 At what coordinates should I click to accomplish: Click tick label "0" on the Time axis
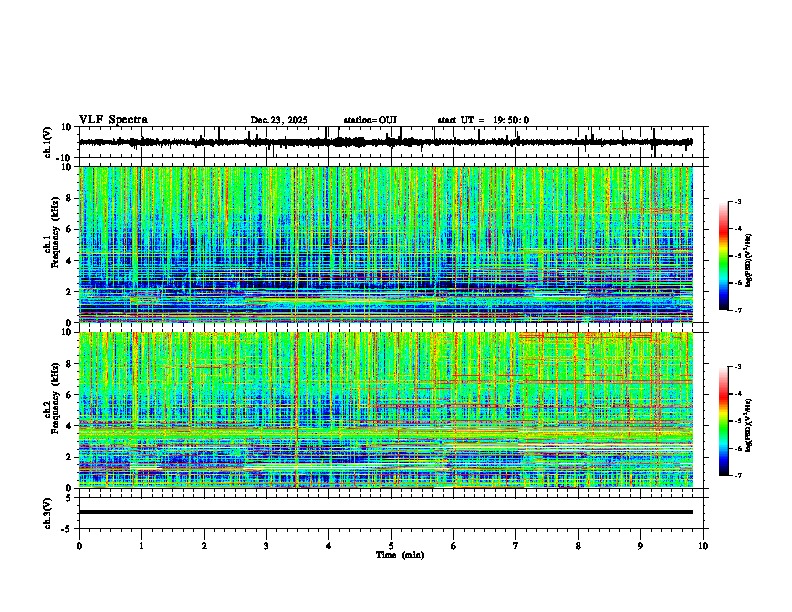pos(79,546)
